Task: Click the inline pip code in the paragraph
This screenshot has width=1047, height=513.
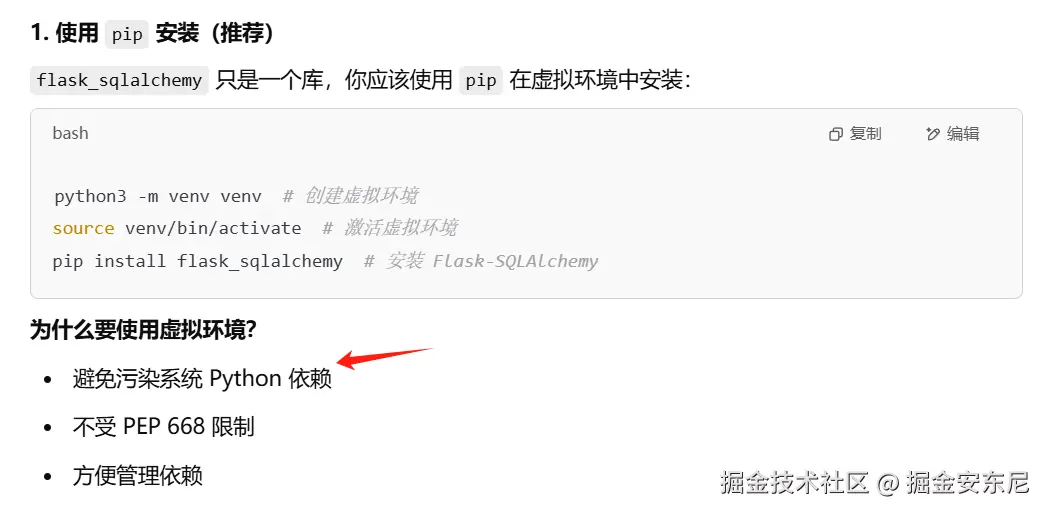Action: [481, 81]
